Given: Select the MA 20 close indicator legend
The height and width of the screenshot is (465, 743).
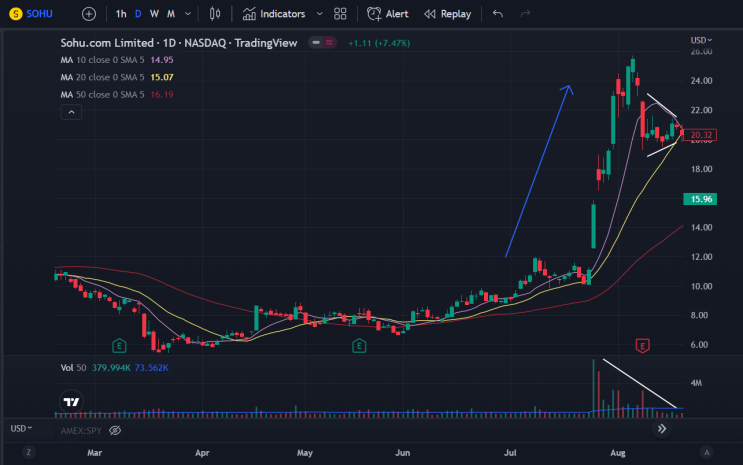Looking at the screenshot, I should (x=102, y=77).
